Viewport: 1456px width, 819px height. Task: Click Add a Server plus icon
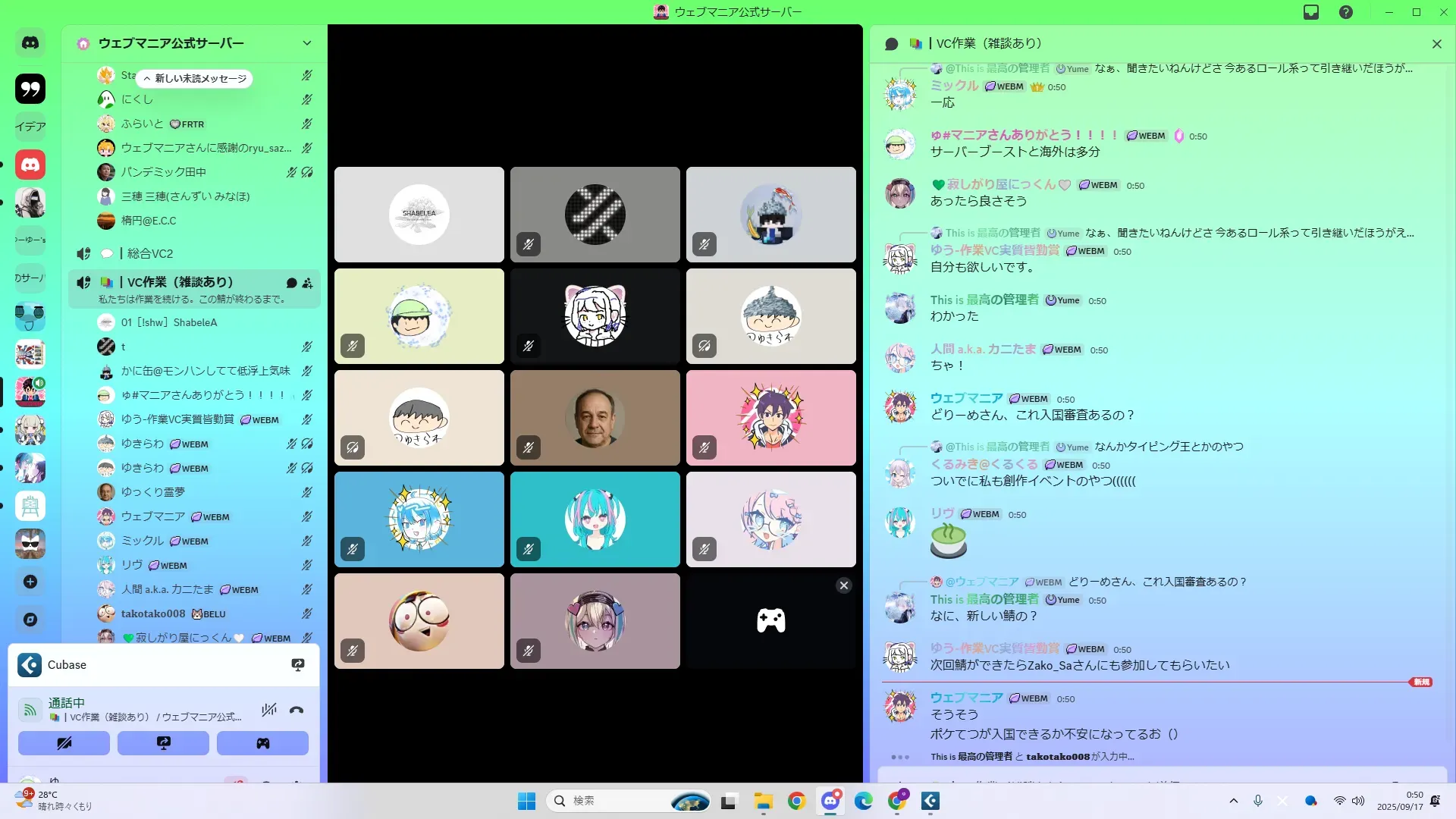(30, 582)
